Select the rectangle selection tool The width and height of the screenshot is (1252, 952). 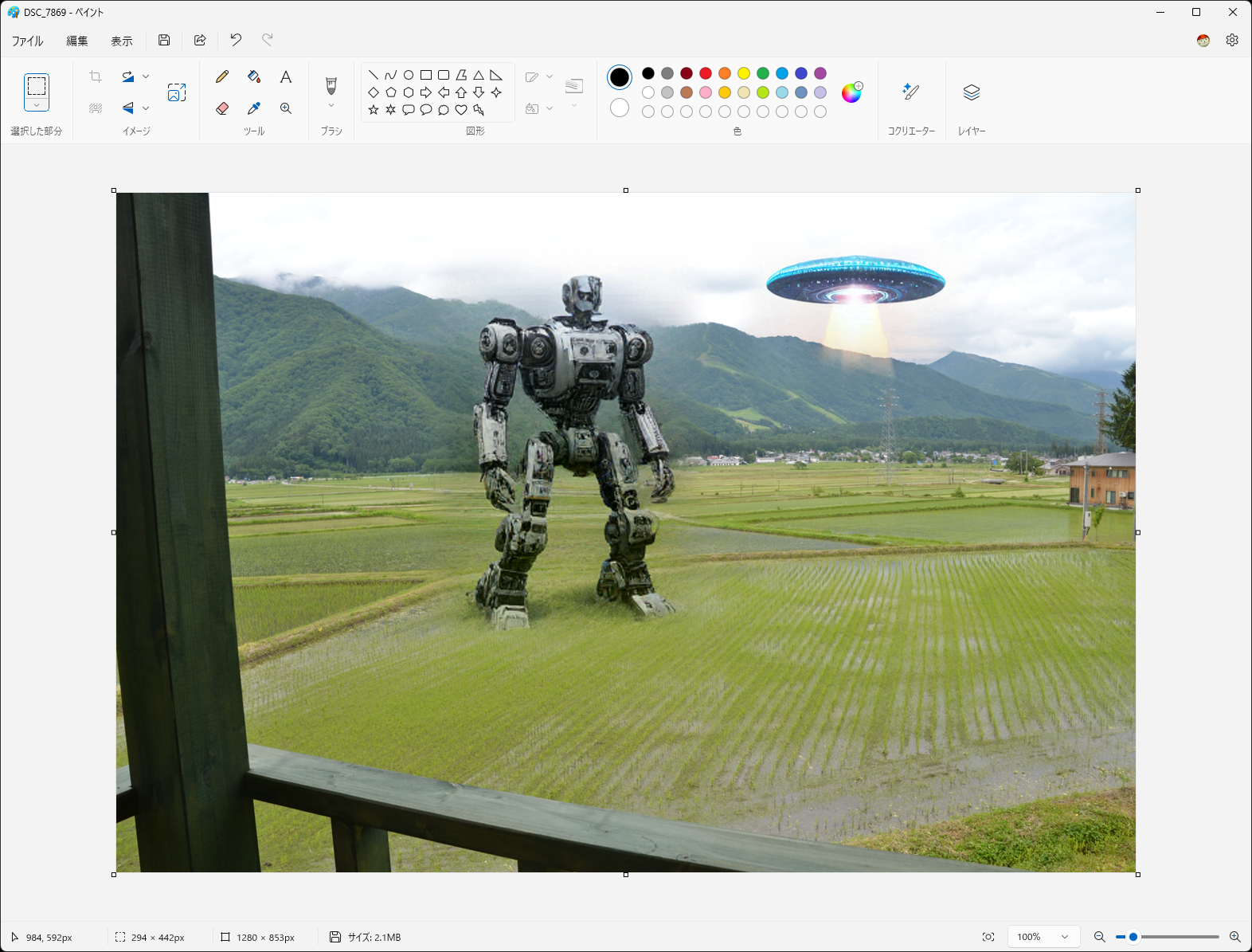point(37,85)
